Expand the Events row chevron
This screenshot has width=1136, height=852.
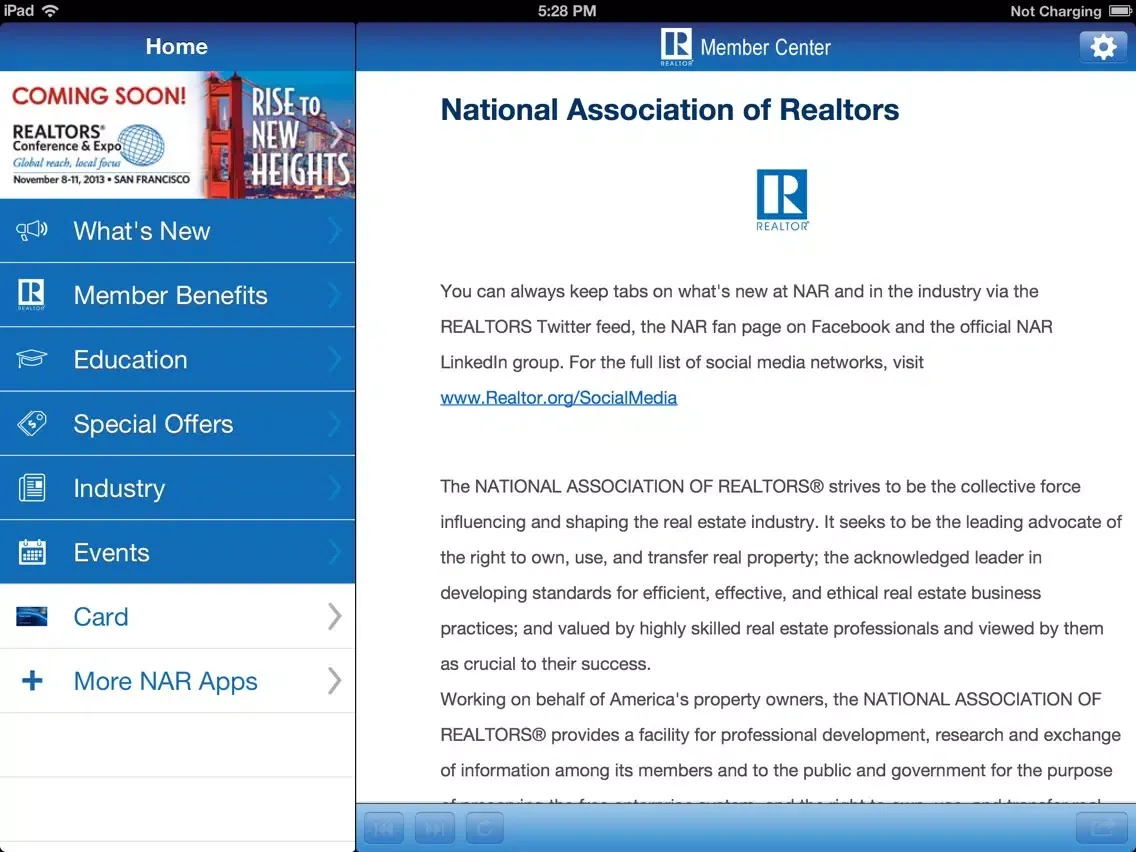pos(335,552)
